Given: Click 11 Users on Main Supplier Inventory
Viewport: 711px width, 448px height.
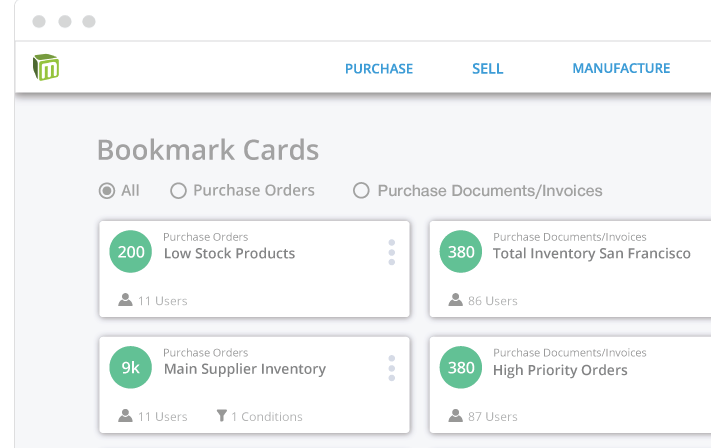Looking at the screenshot, I should click(162, 417).
